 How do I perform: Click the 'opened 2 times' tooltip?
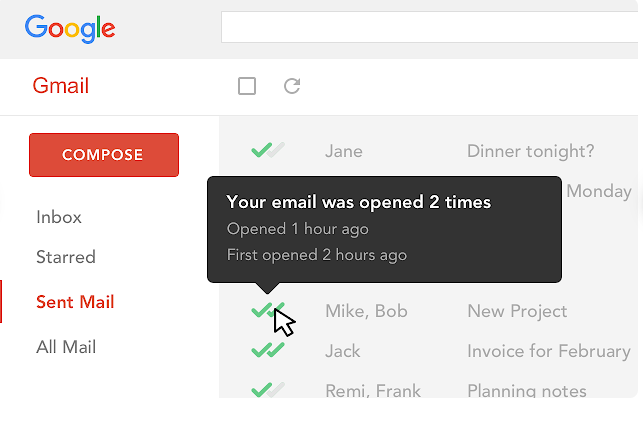(359, 228)
